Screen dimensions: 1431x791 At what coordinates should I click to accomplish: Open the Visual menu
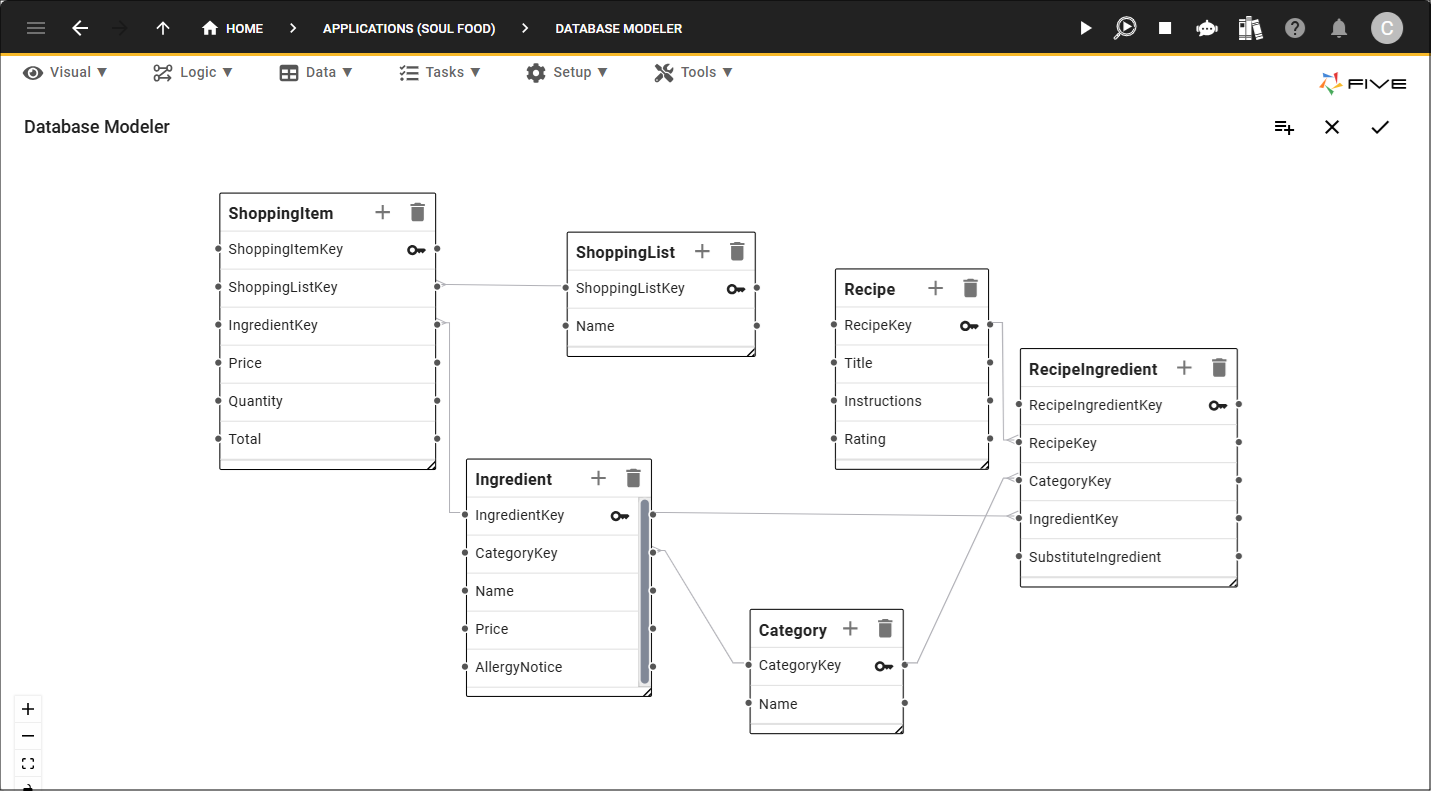click(65, 72)
